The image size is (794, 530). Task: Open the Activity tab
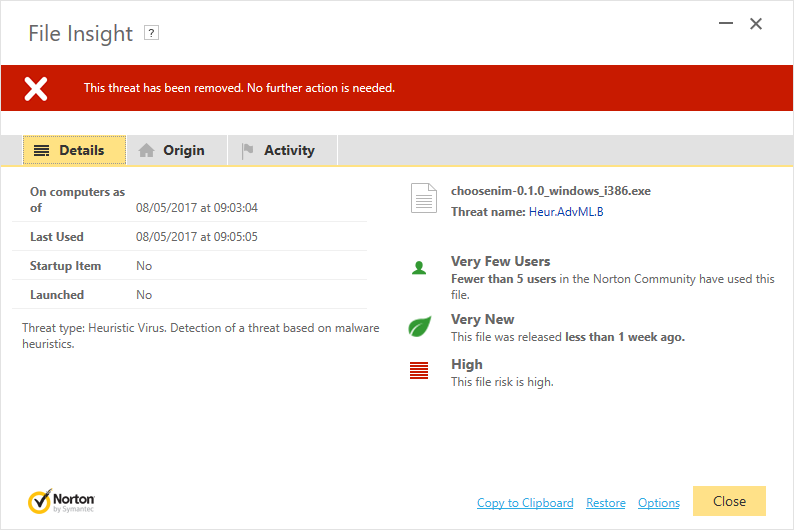tap(281, 151)
